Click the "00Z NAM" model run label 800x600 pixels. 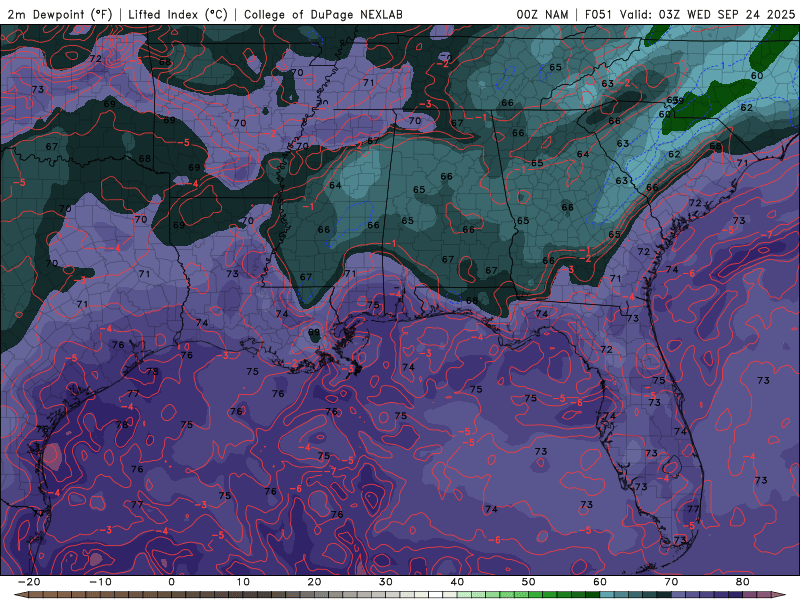542,14
